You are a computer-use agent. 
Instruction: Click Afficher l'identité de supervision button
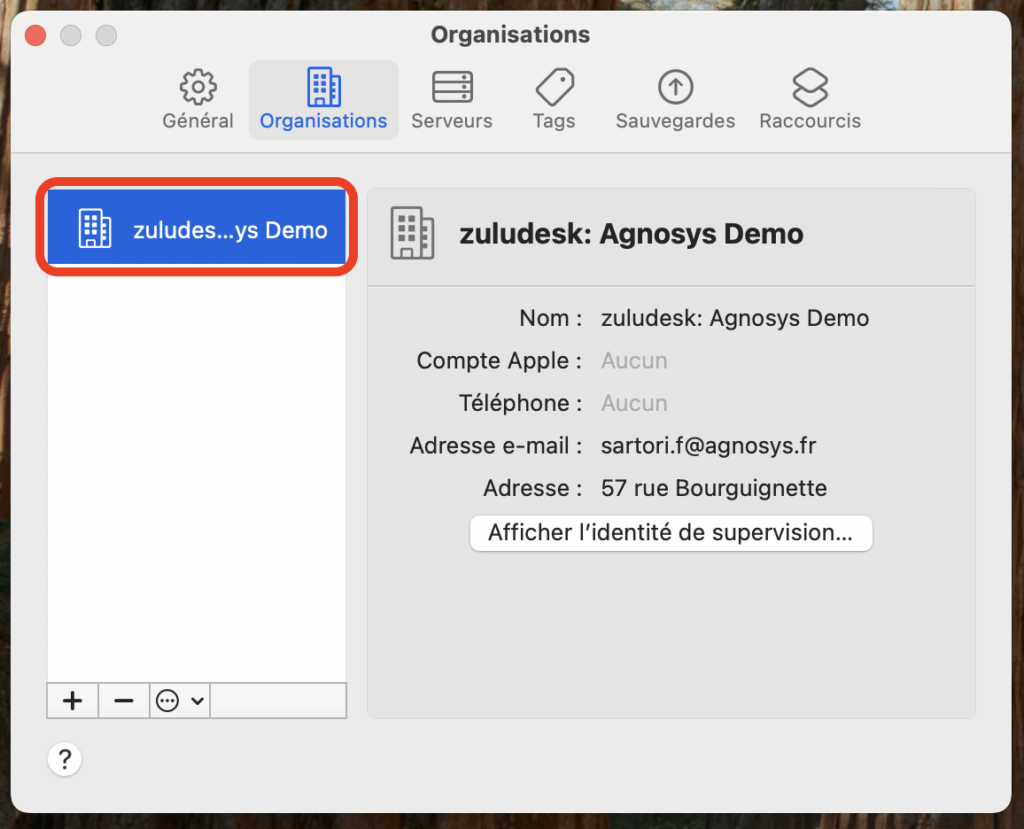(x=671, y=533)
